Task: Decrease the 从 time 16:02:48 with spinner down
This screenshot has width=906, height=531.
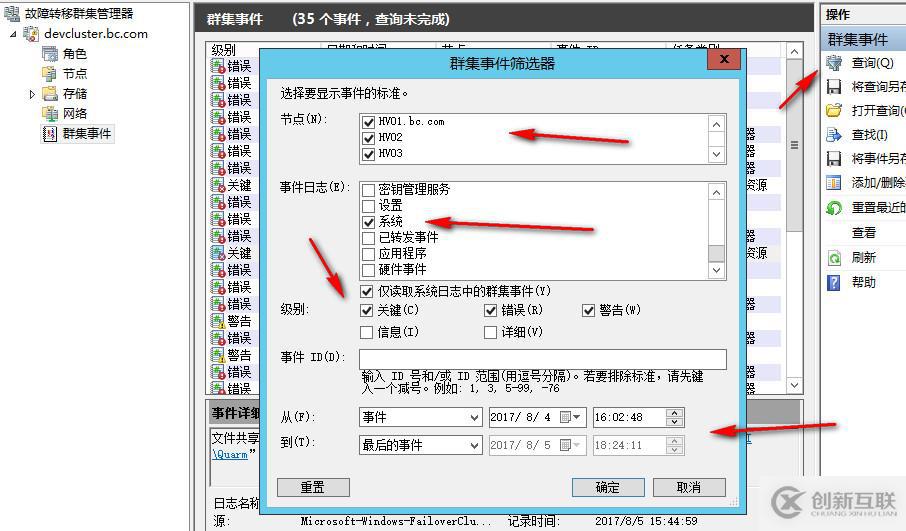Action: [x=674, y=422]
